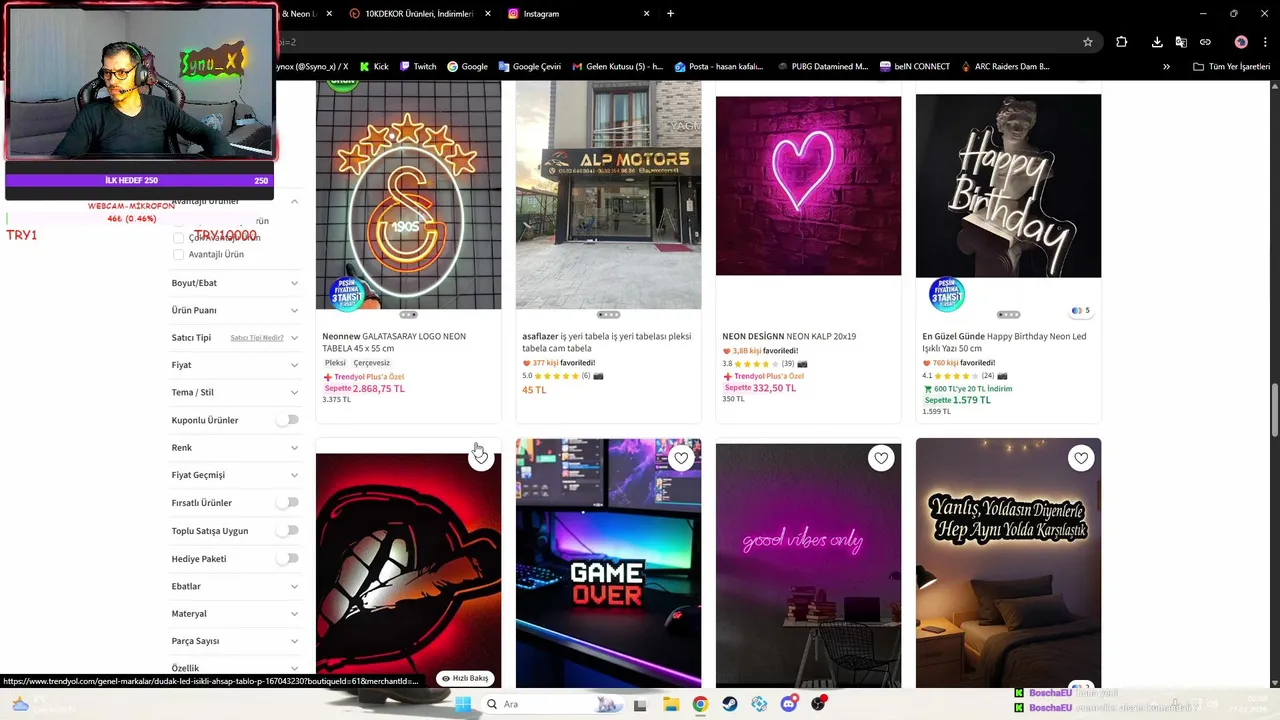Click the Satıcı Tipi Nedir? link
Viewport: 1280px width, 720px height.
click(257, 338)
